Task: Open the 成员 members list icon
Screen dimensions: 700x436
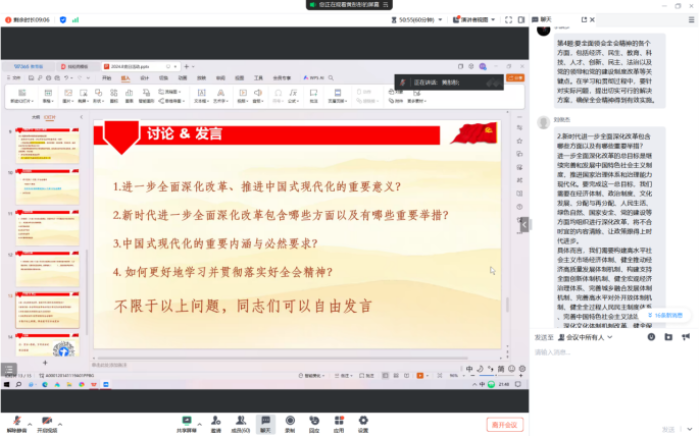Action: pyautogui.click(x=240, y=421)
